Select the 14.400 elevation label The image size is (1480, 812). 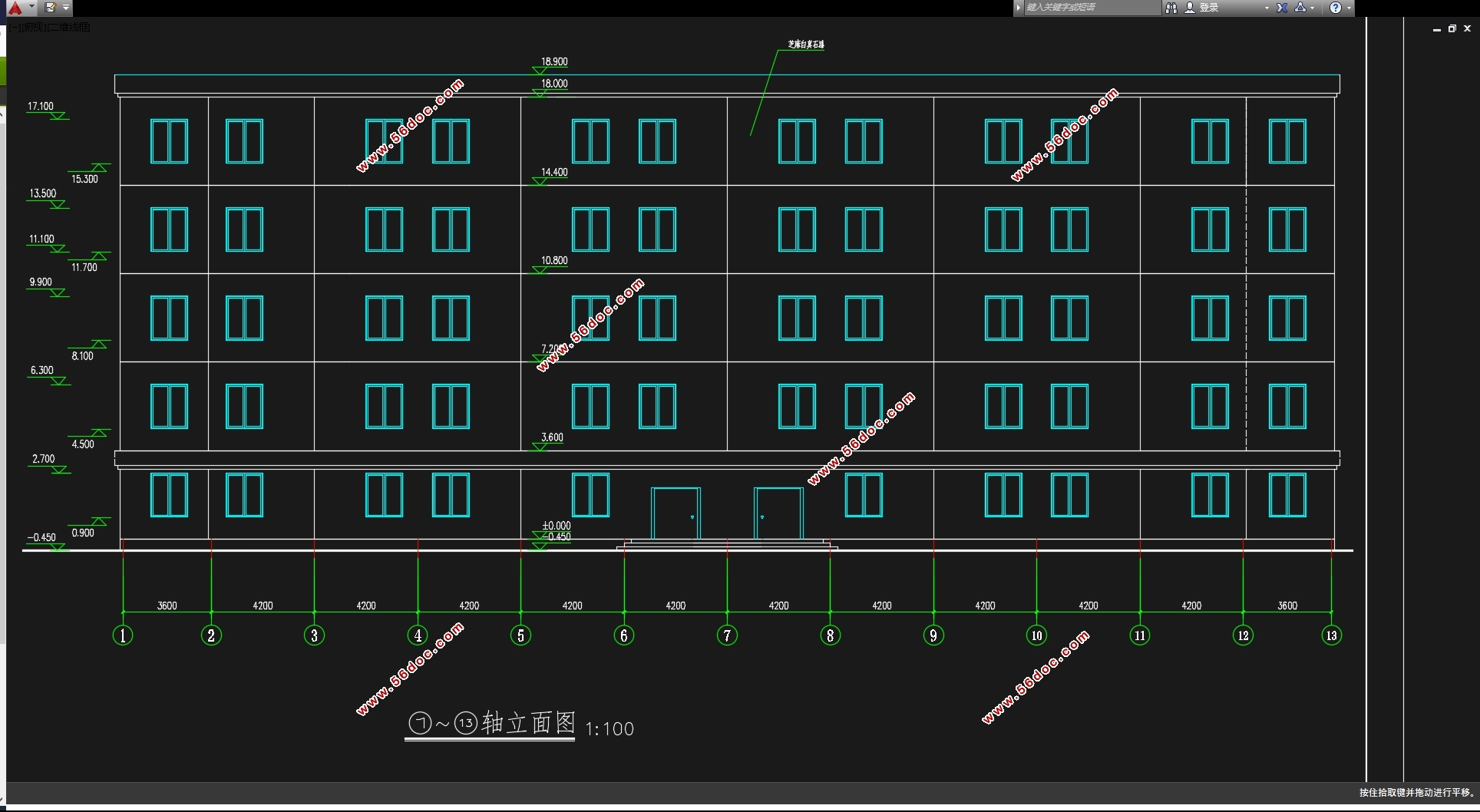pyautogui.click(x=554, y=172)
